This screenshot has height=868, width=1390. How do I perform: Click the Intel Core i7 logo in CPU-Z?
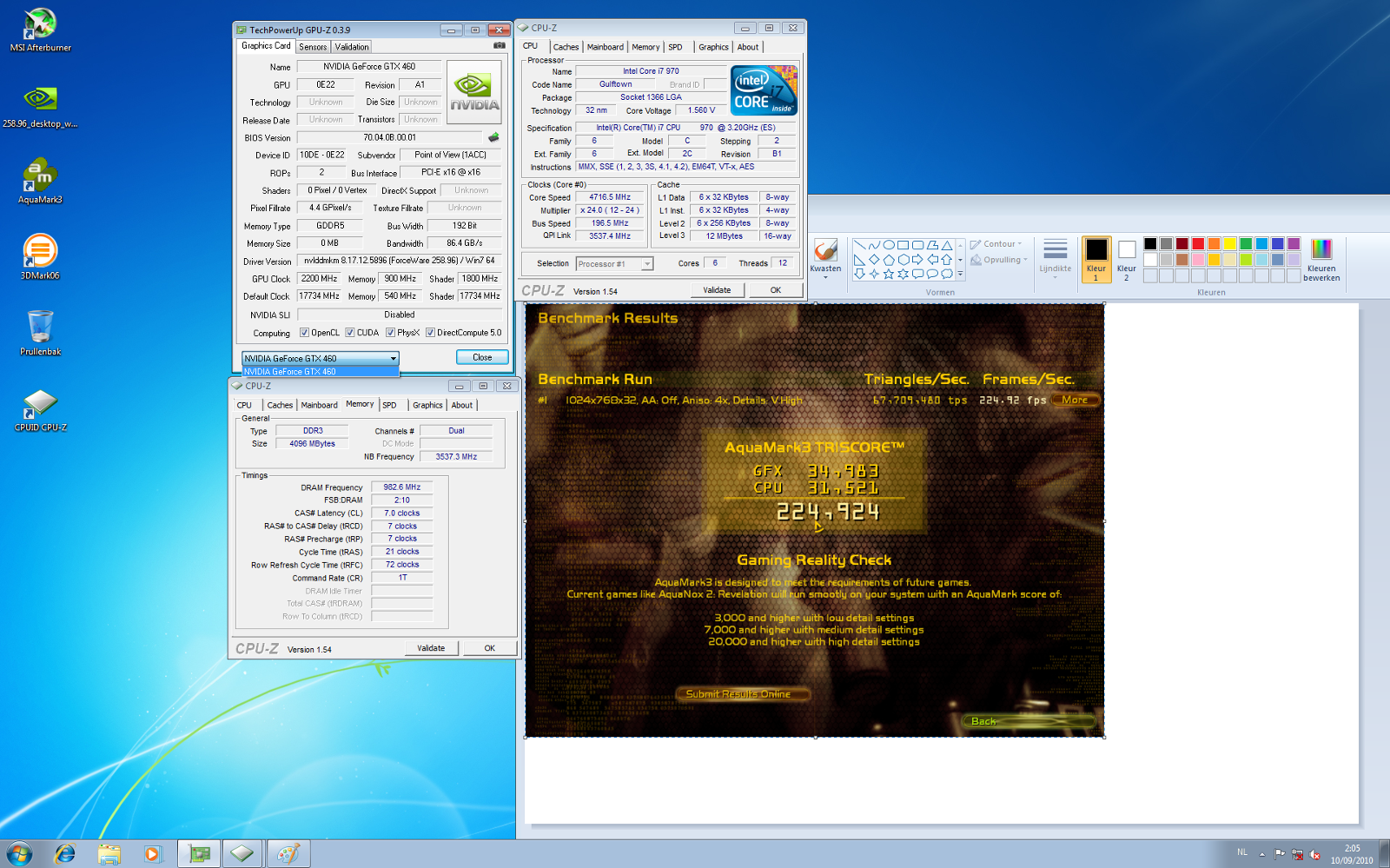(x=764, y=90)
